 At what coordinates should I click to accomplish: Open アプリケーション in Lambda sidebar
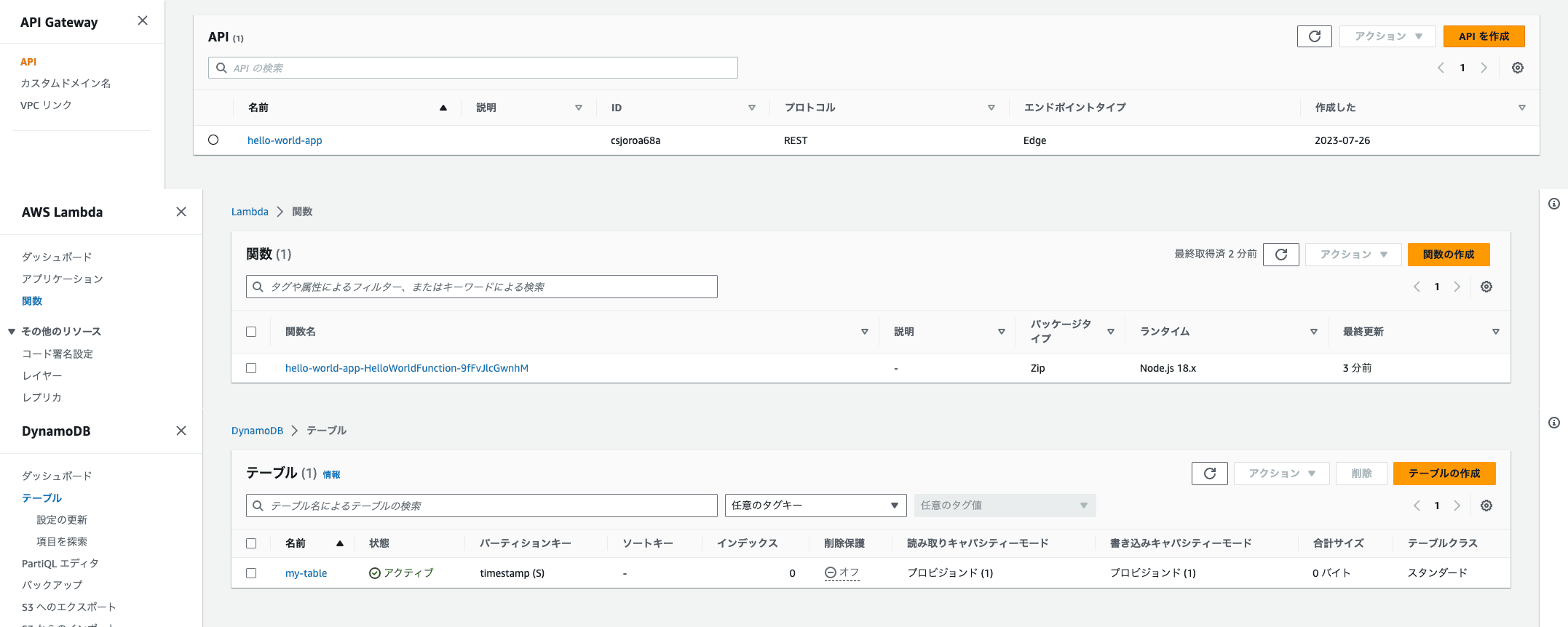tap(63, 279)
